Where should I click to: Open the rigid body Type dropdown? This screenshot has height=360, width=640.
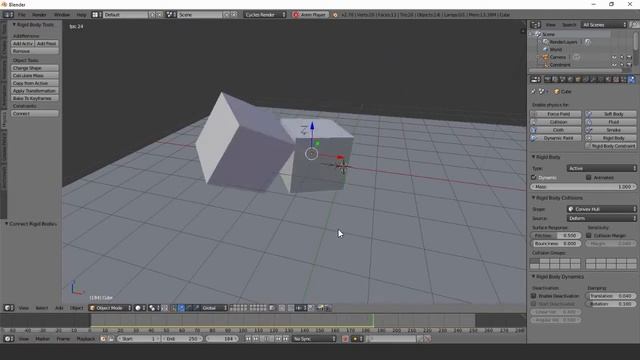602,168
